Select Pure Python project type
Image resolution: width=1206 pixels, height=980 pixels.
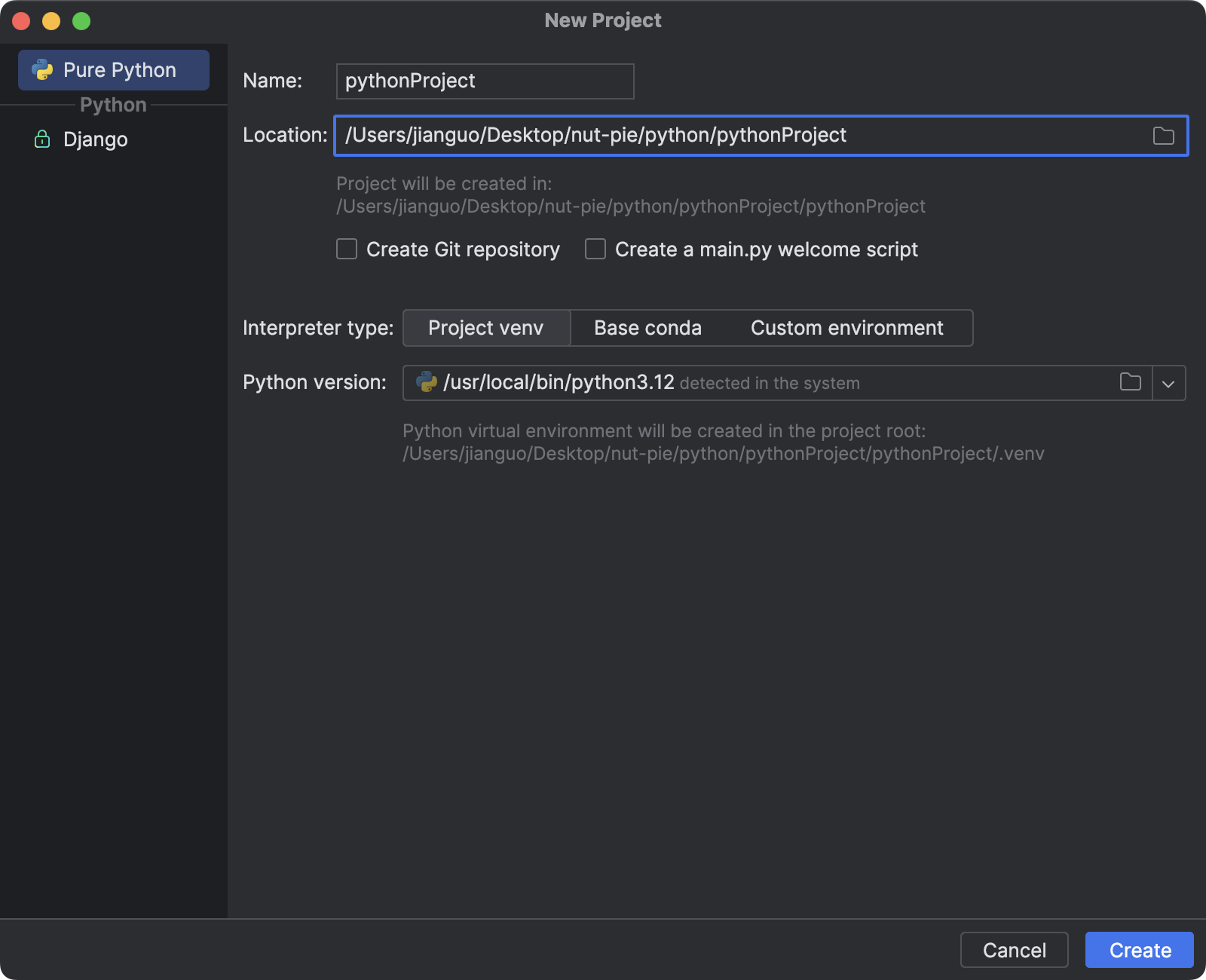pos(114,70)
